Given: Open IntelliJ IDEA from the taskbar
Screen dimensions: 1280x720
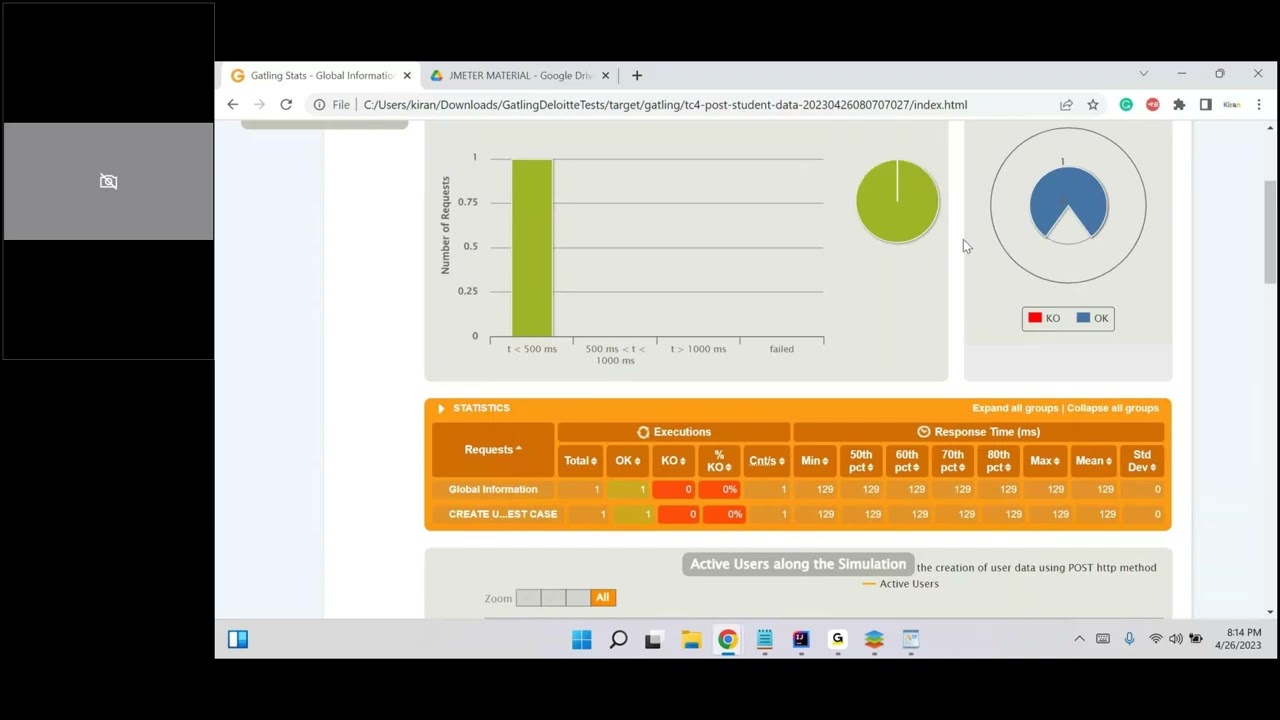Looking at the screenshot, I should click(x=801, y=639).
